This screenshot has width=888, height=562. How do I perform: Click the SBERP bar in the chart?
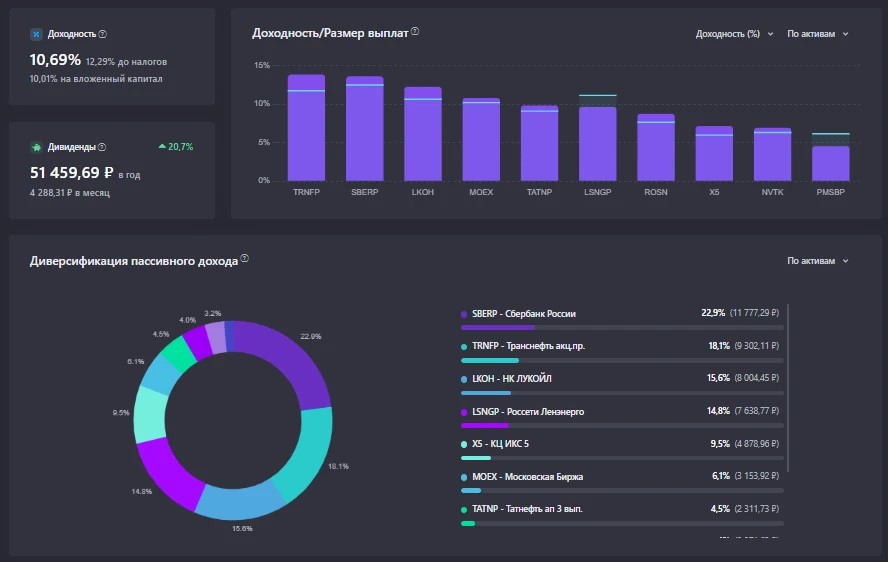365,129
